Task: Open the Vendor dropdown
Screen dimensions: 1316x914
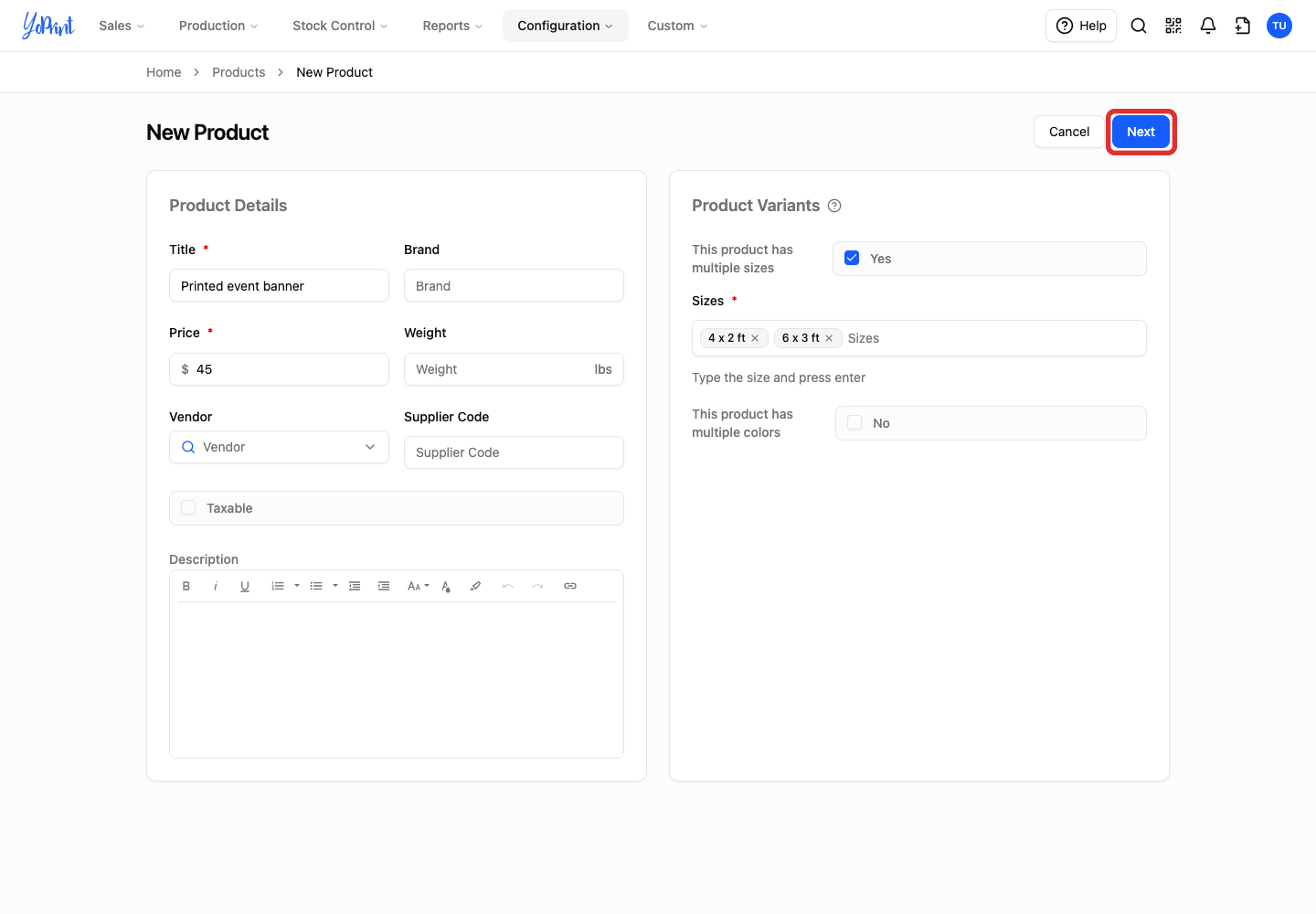Action: 279,447
